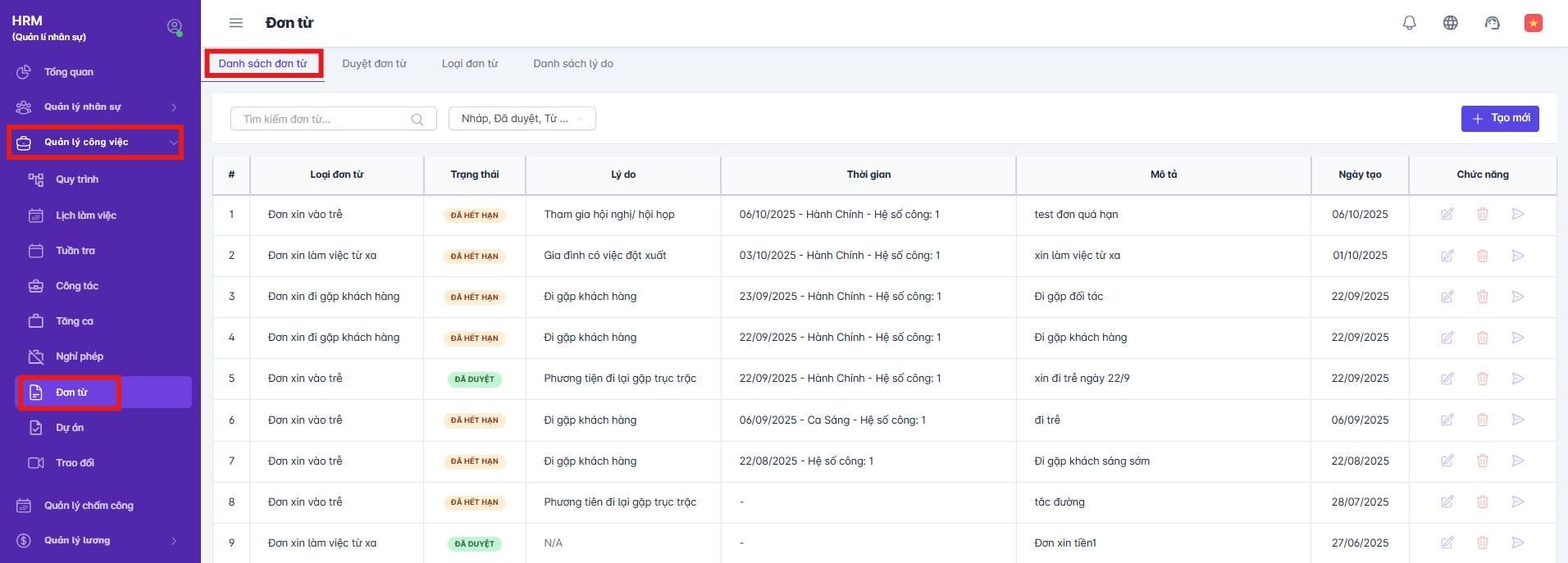Click send arrow icon for row 5
Viewport: 1568px width, 563px height.
pyautogui.click(x=1518, y=379)
